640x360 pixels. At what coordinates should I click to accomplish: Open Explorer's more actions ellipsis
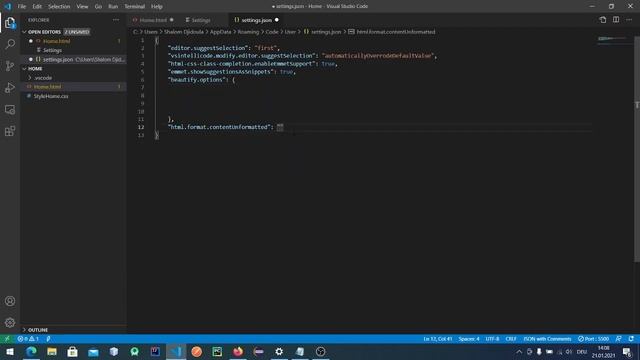click(116, 20)
